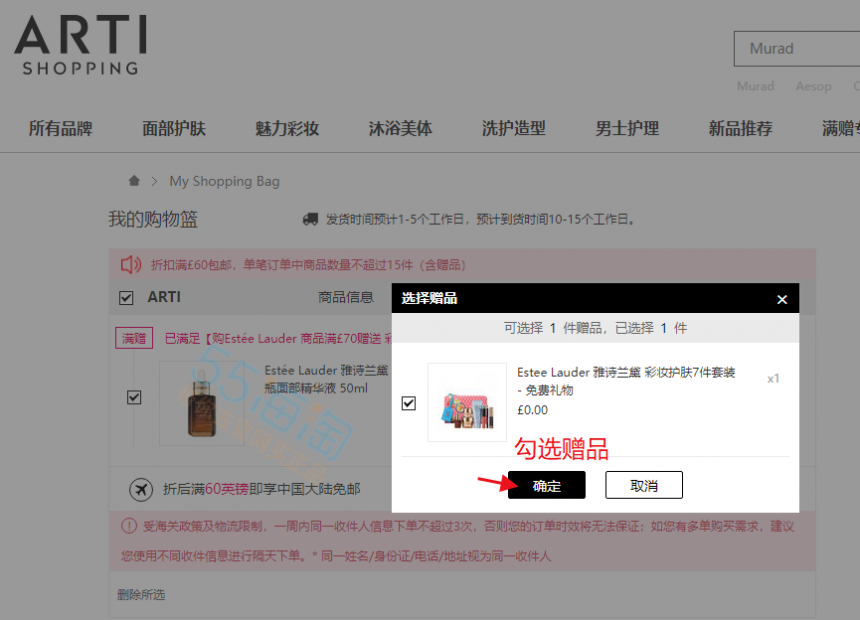Image resolution: width=860 pixels, height=620 pixels.
Task: Uncheck the Estée Lauder serum item checkbox
Action: (x=134, y=397)
